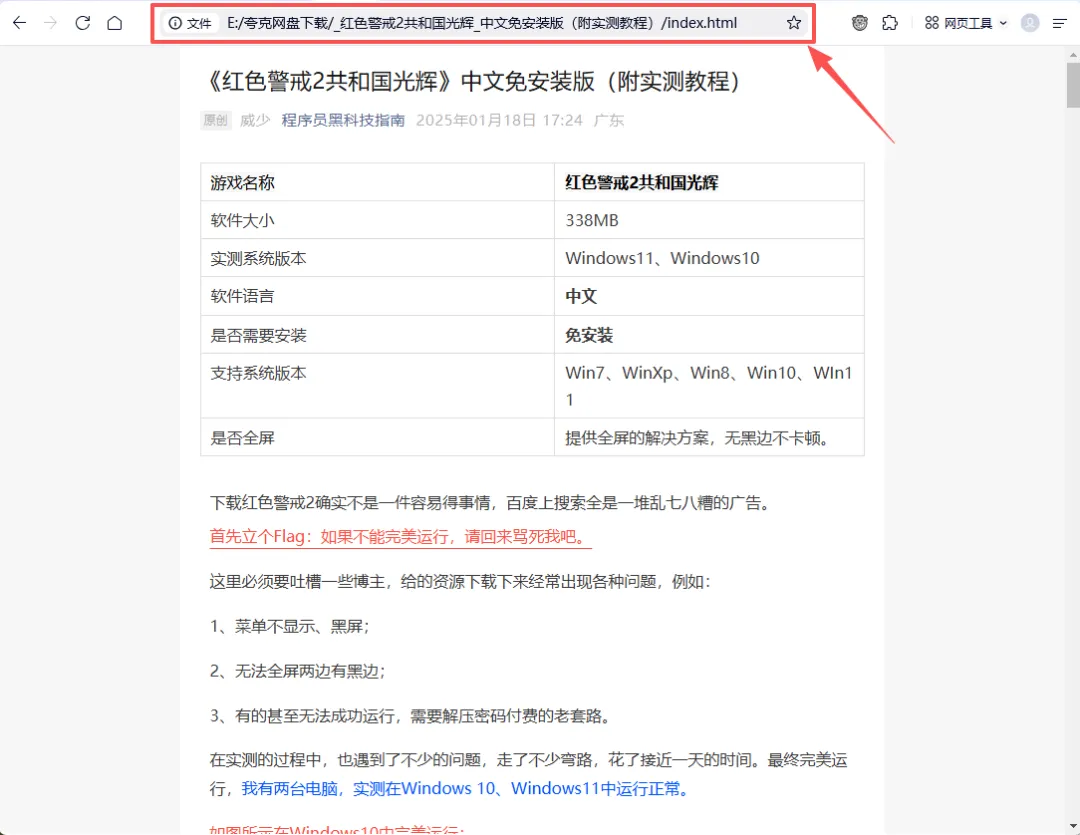The height and width of the screenshot is (835, 1080).
Task: Select the 是否需要安装 table cell
Action: point(377,335)
